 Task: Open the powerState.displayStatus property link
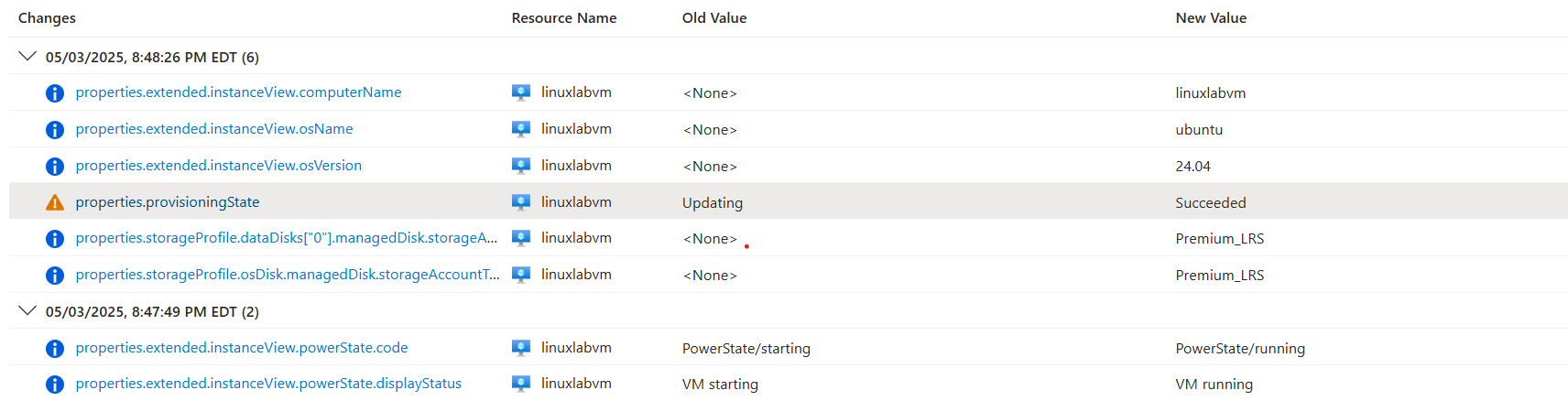(x=268, y=384)
